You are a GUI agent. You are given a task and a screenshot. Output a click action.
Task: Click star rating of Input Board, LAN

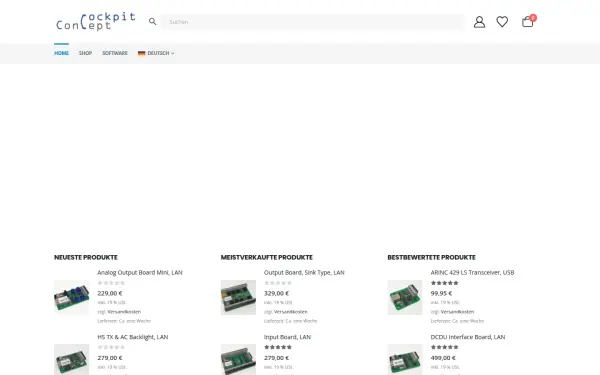278,347
